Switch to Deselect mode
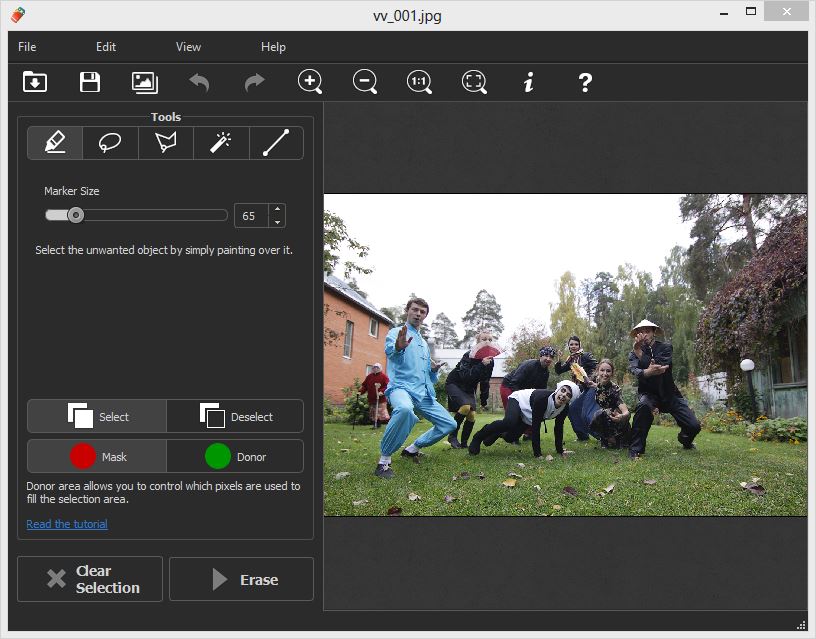The image size is (816, 639). tap(235, 416)
